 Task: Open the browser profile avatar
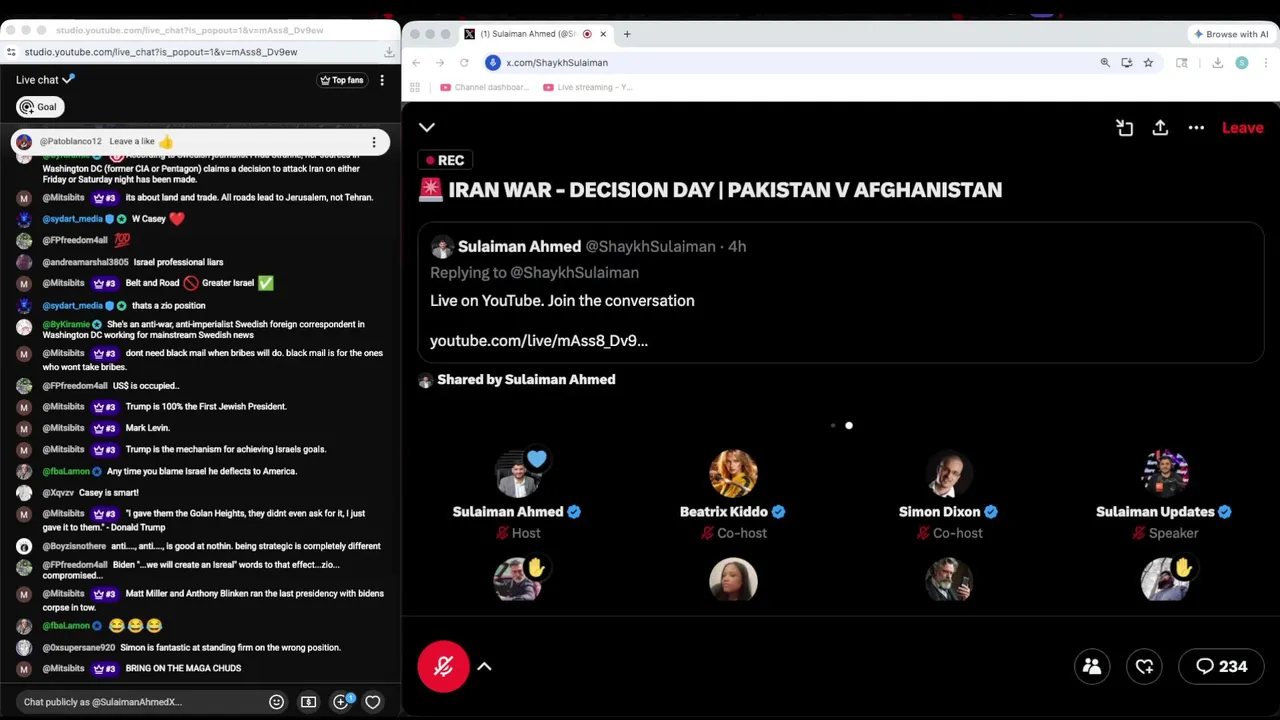coord(1242,63)
